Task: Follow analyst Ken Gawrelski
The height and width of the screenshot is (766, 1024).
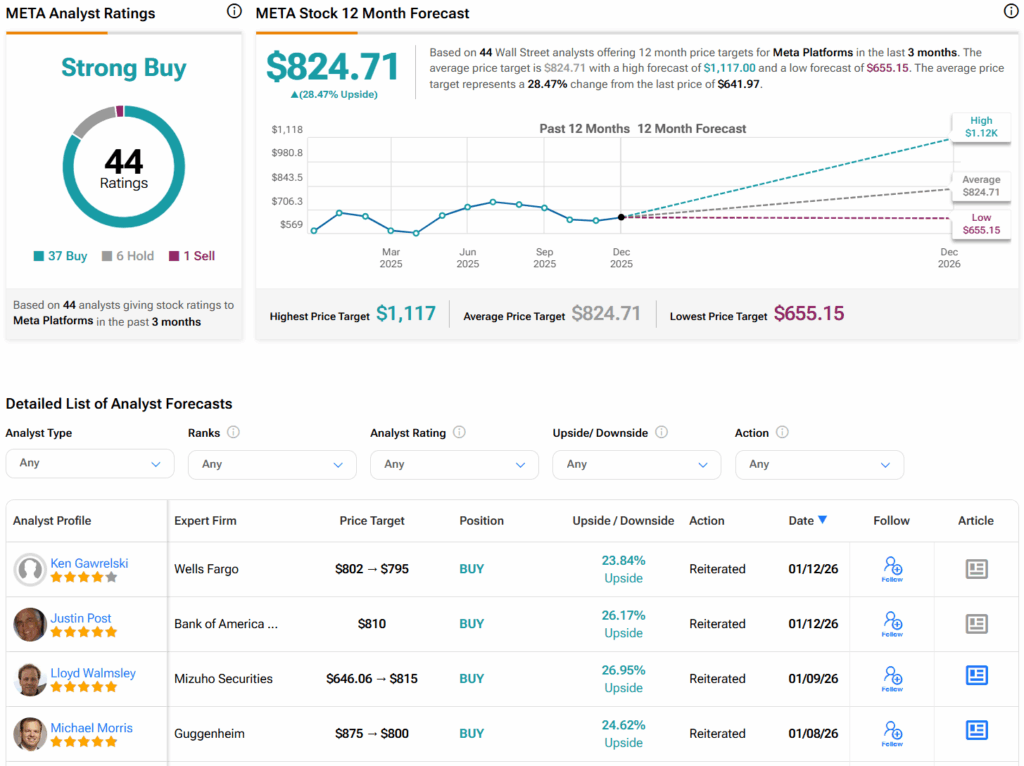Action: click(x=892, y=570)
